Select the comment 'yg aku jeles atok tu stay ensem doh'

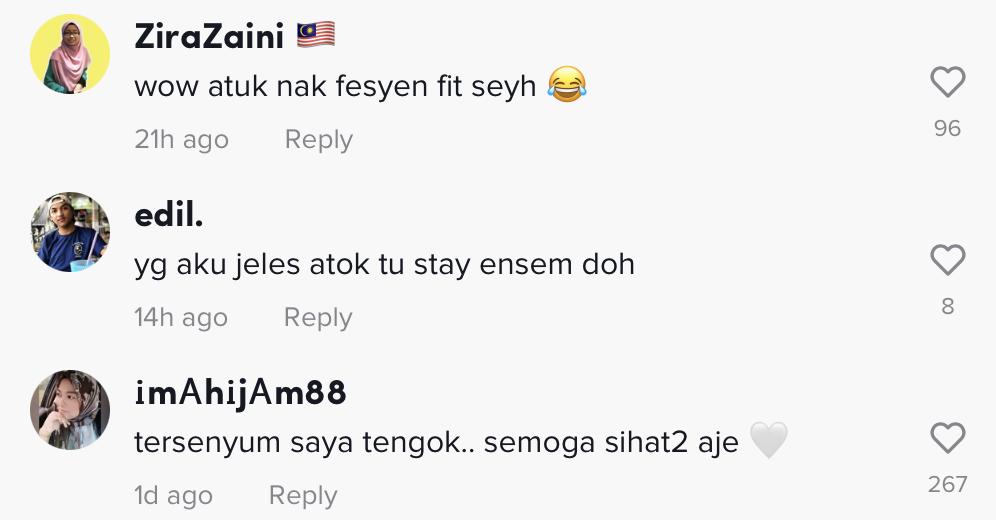[384, 265]
